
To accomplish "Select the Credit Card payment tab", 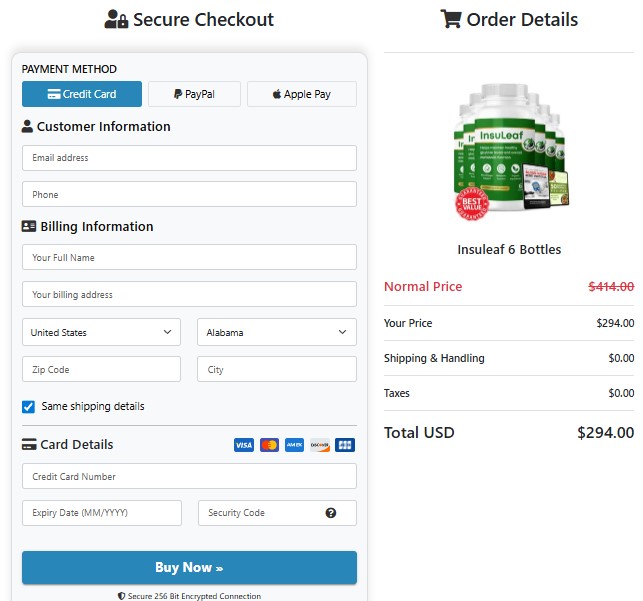I will tap(82, 94).
